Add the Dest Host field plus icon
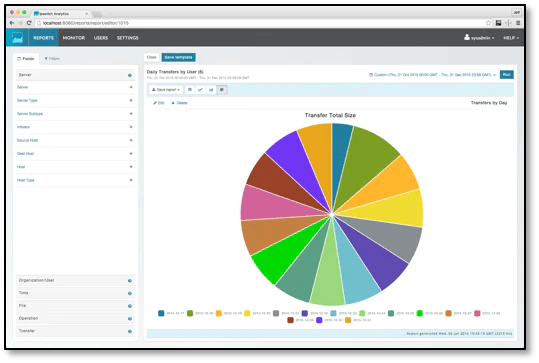The height and width of the screenshot is (363, 539). click(131, 154)
